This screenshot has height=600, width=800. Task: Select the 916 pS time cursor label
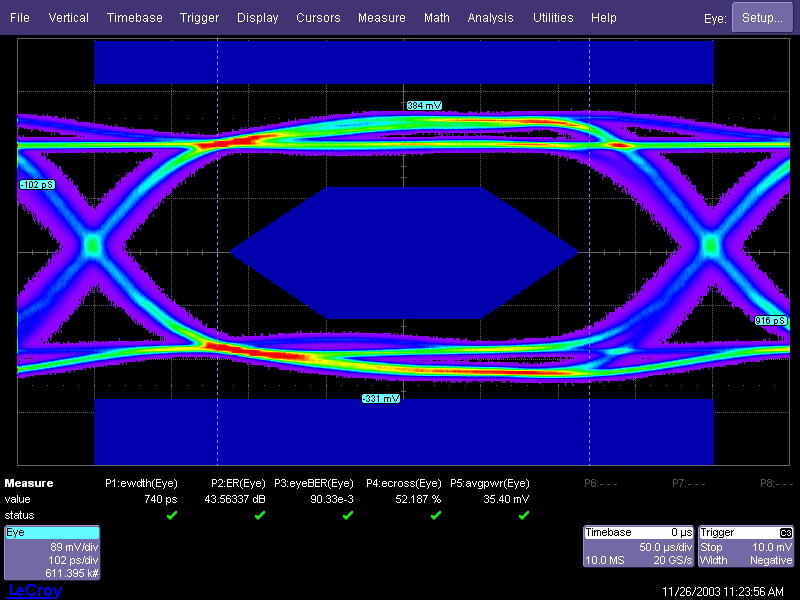click(x=770, y=320)
